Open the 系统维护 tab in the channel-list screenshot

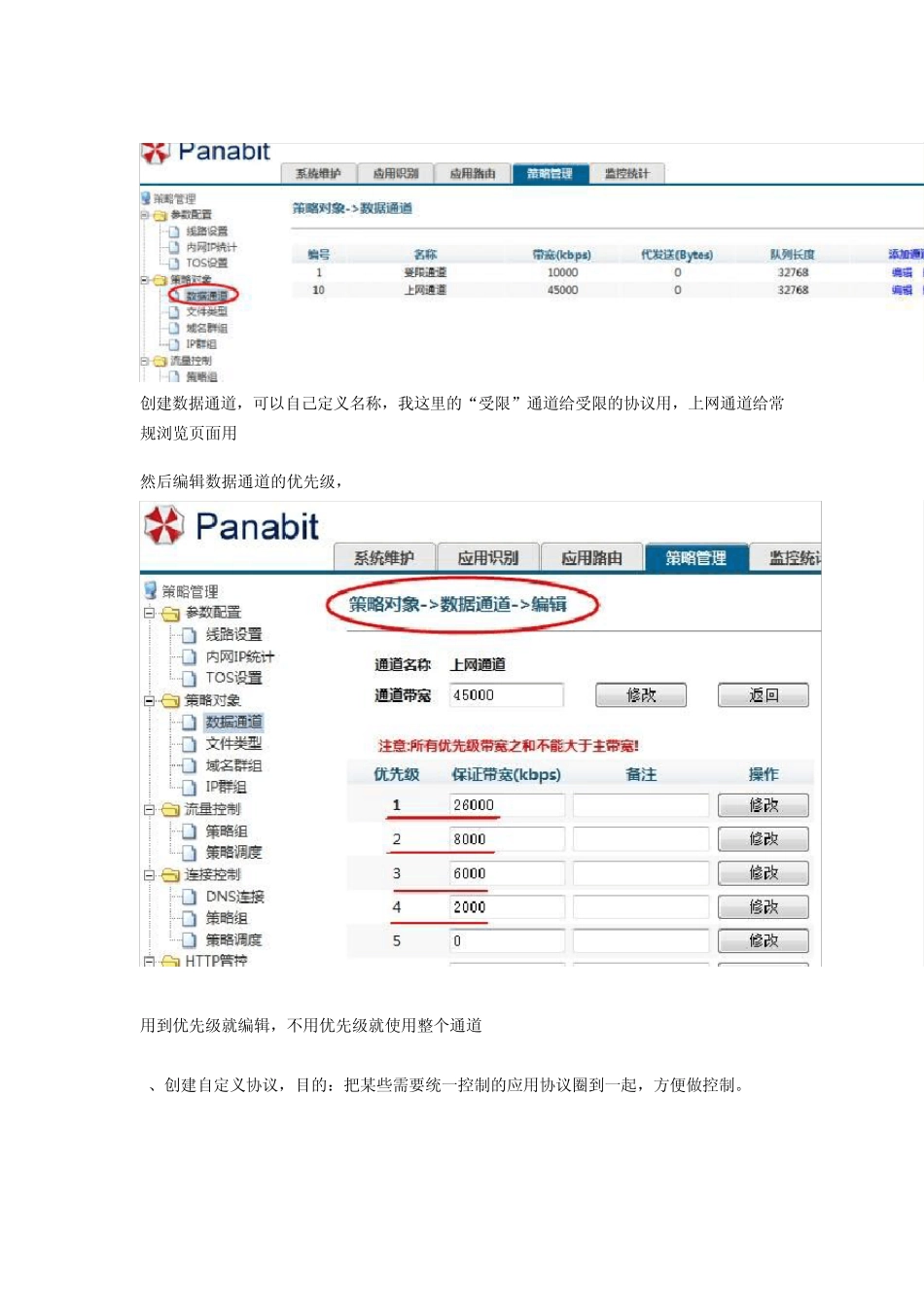coord(318,174)
